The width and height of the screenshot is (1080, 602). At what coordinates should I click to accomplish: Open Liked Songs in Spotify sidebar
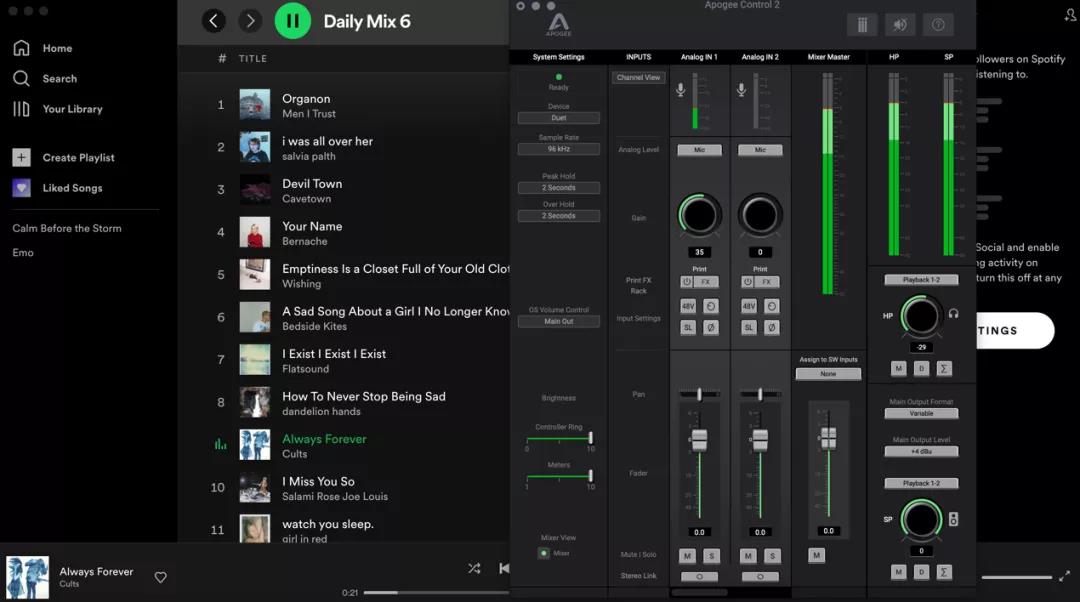[x=57, y=188]
